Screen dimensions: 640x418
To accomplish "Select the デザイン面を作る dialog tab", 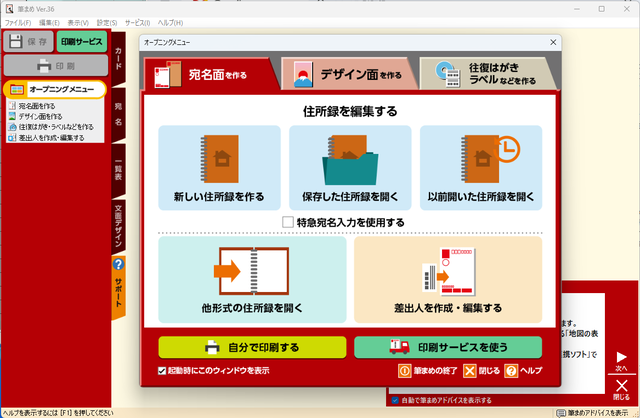I will (x=350, y=74).
